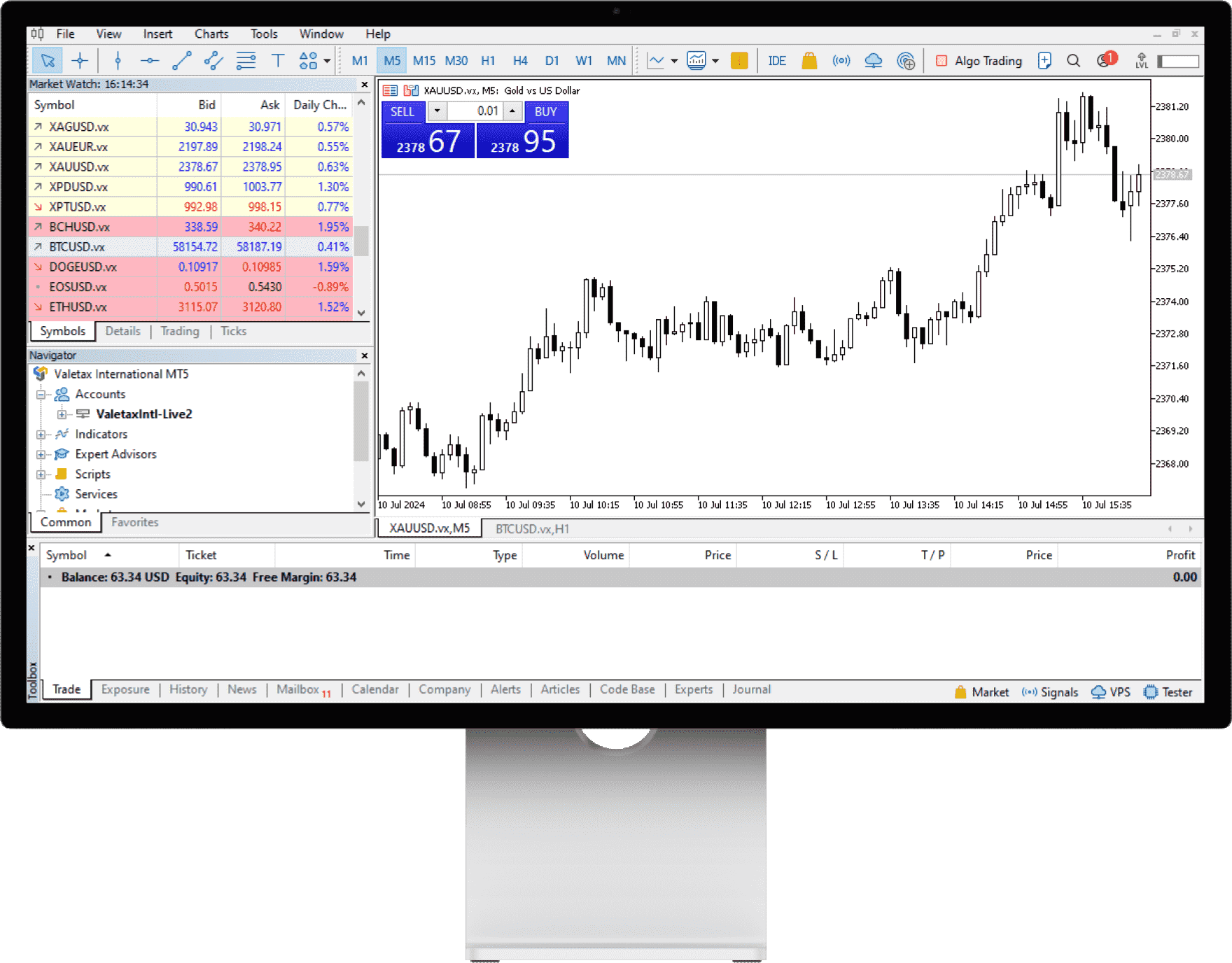Open the Charts menu
This screenshot has height=963, width=1232.
211,34
